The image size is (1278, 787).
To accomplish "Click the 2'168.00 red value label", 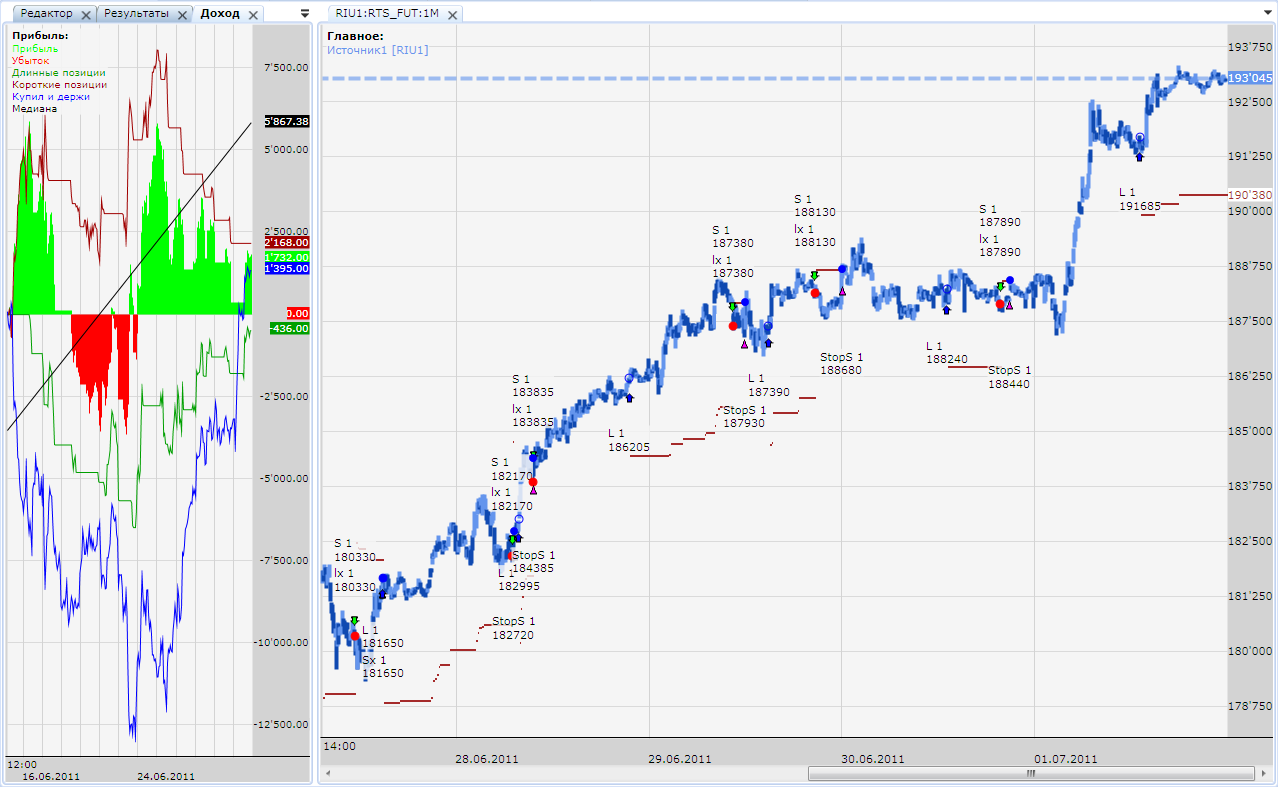I will [286, 243].
